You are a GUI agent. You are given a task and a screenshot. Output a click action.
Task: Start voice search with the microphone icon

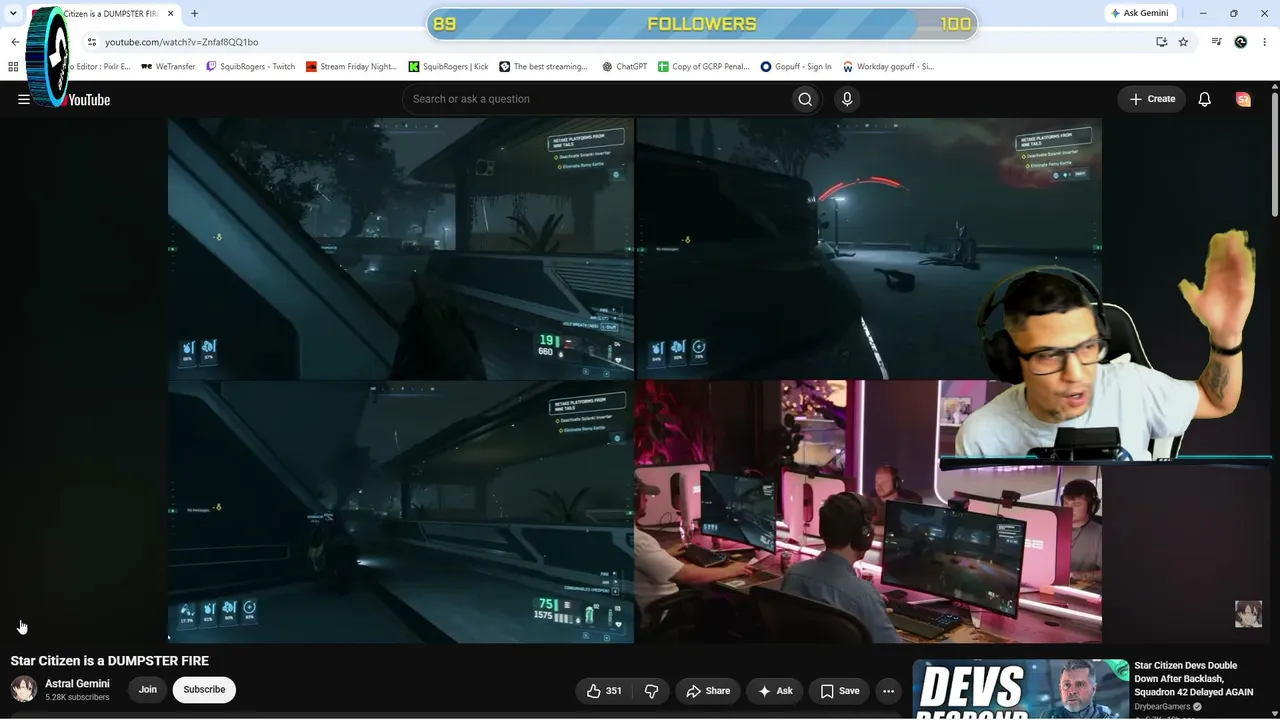847,99
